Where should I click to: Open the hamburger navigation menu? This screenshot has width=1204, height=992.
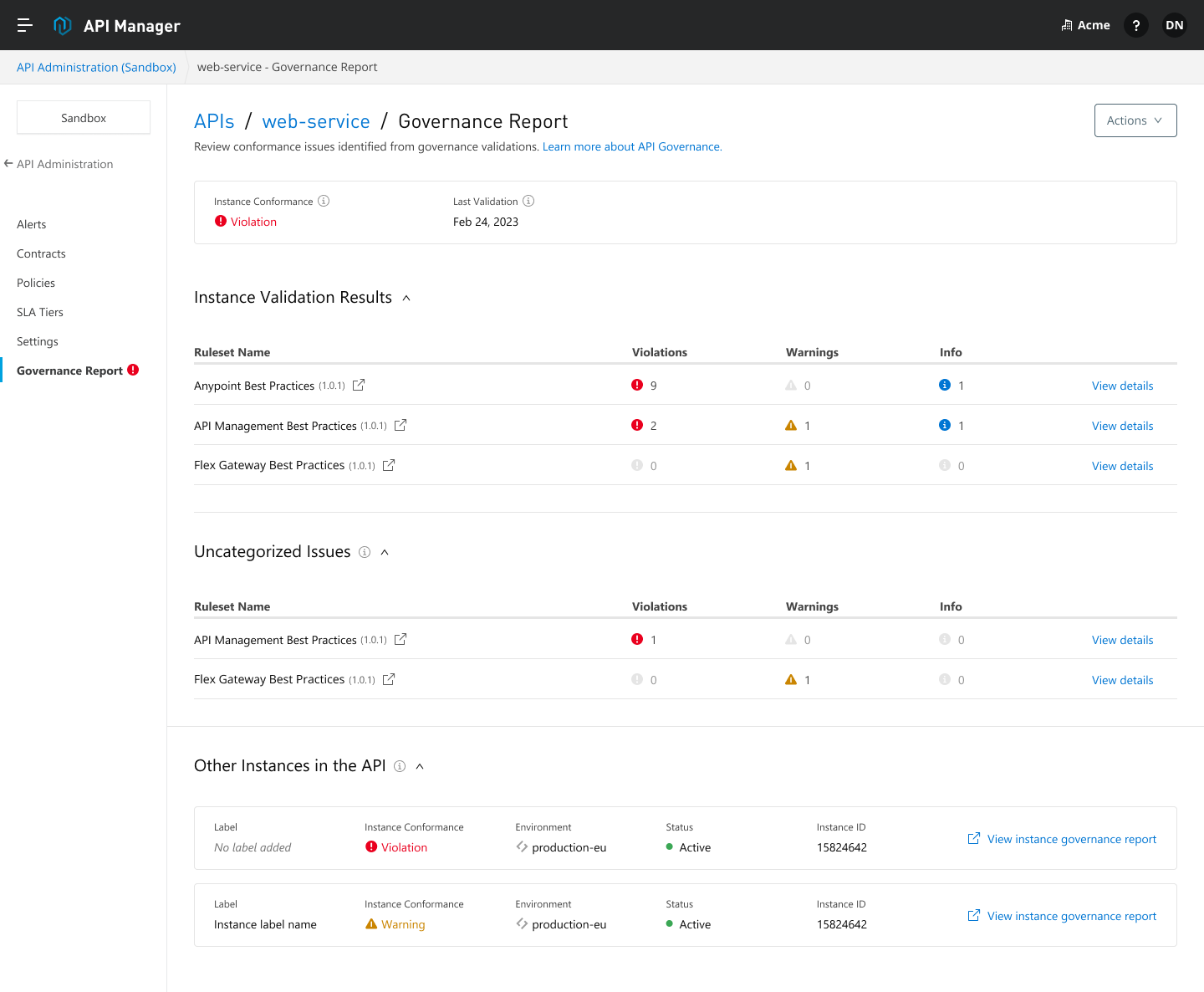(x=25, y=25)
